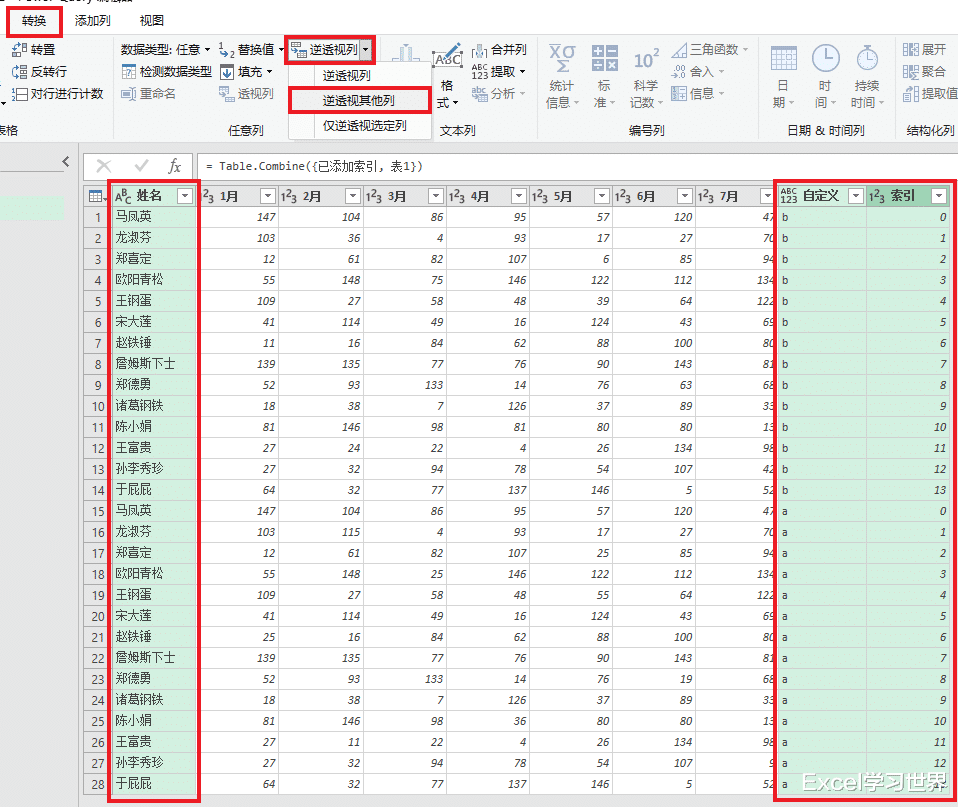
Task: Click cell 欧阳青松 in row 4
Action: pyautogui.click(x=154, y=280)
